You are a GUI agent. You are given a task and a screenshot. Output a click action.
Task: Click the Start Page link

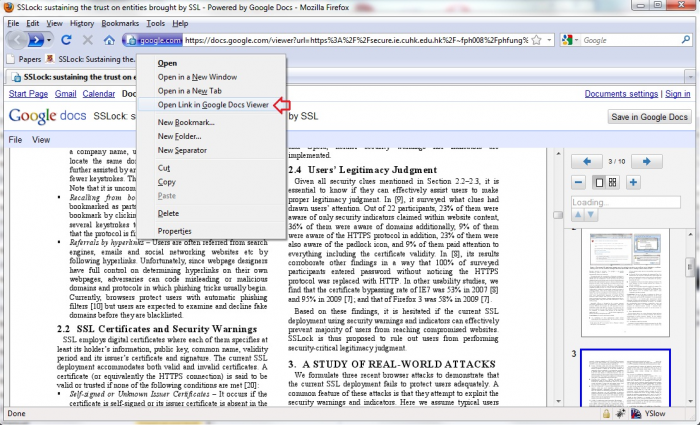(x=28, y=94)
